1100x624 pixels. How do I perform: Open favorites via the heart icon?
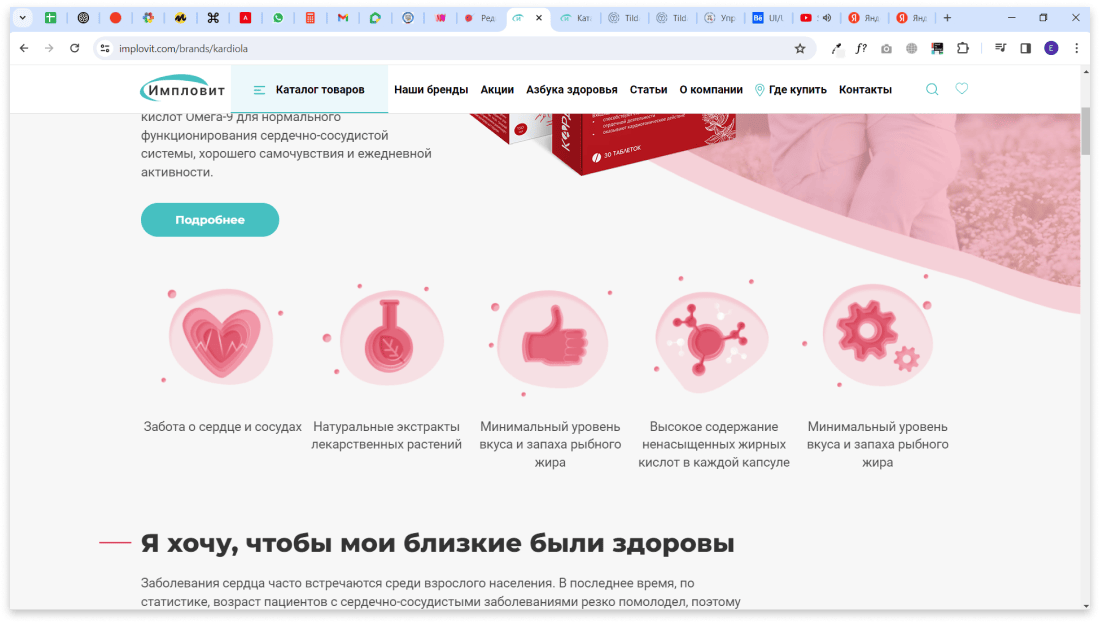pos(962,89)
